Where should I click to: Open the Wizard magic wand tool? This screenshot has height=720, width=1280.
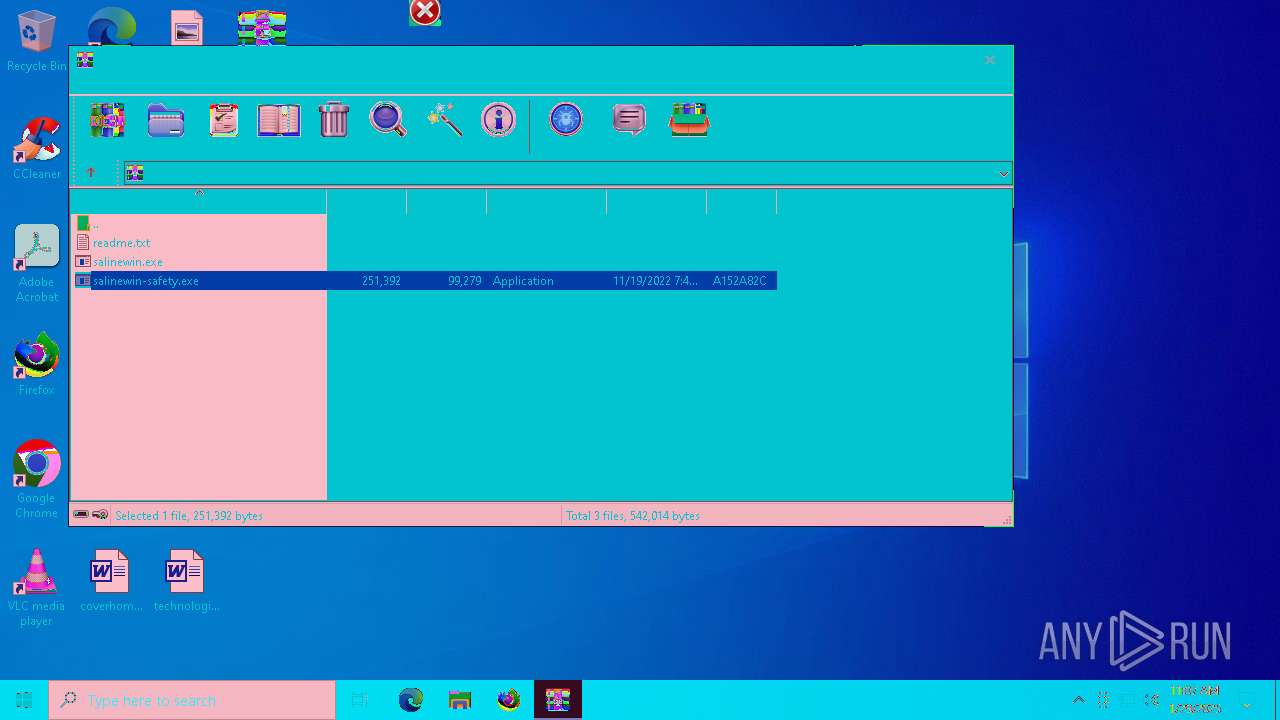444,120
